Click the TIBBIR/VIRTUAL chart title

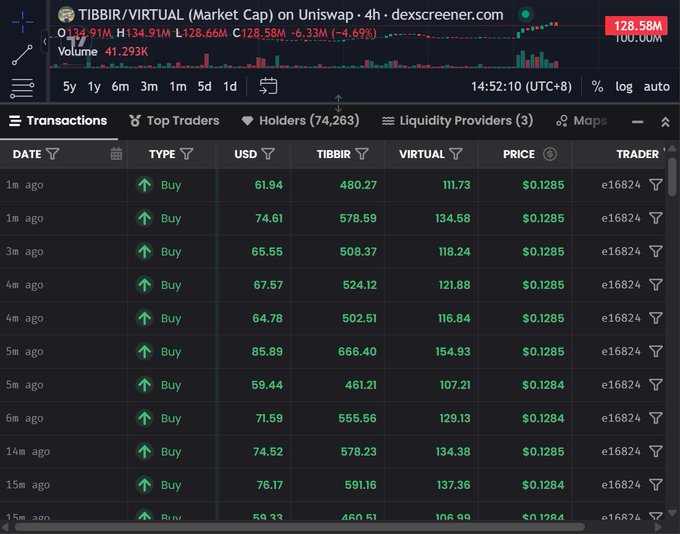click(291, 15)
